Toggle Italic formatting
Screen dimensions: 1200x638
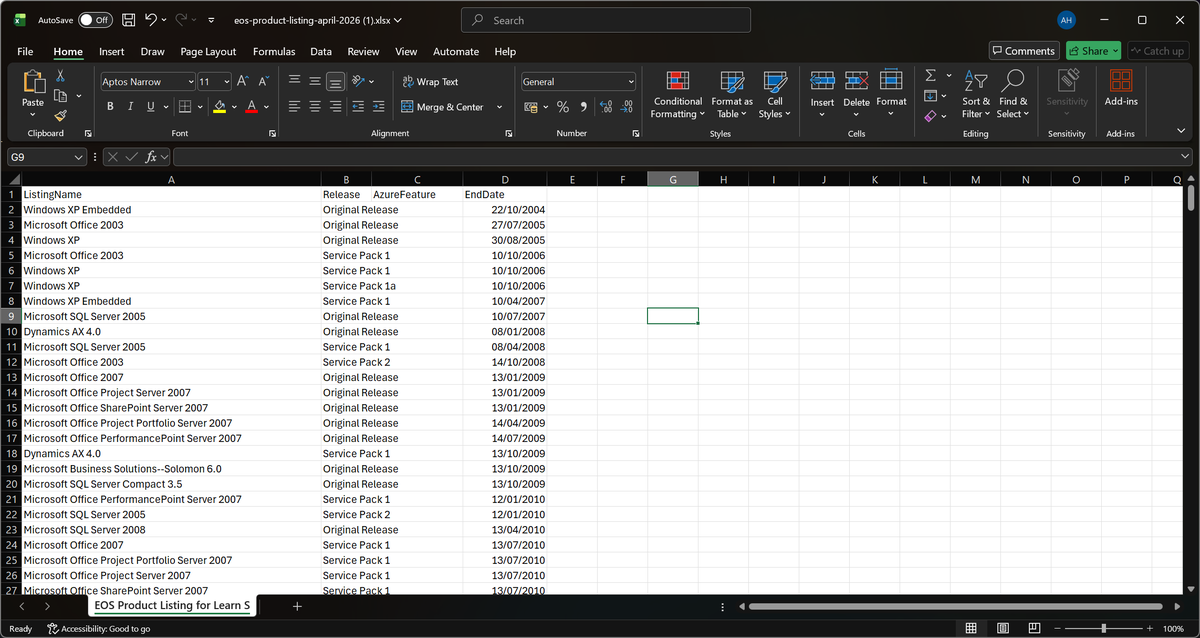click(x=130, y=107)
